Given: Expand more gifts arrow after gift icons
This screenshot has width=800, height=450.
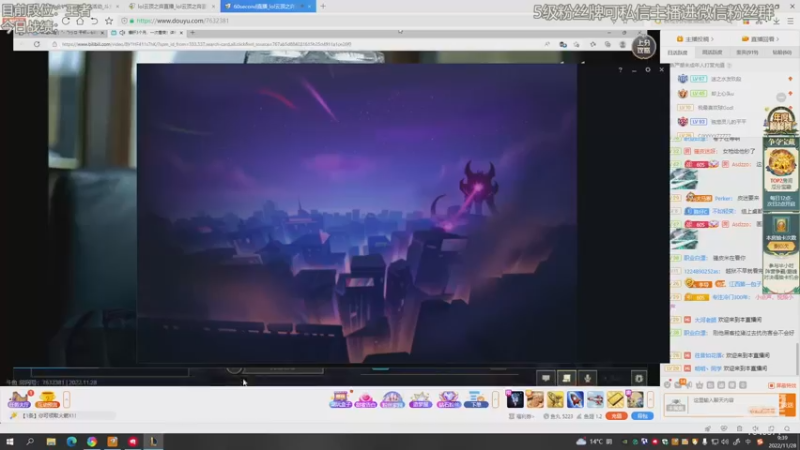Looking at the screenshot, I should 650,399.
